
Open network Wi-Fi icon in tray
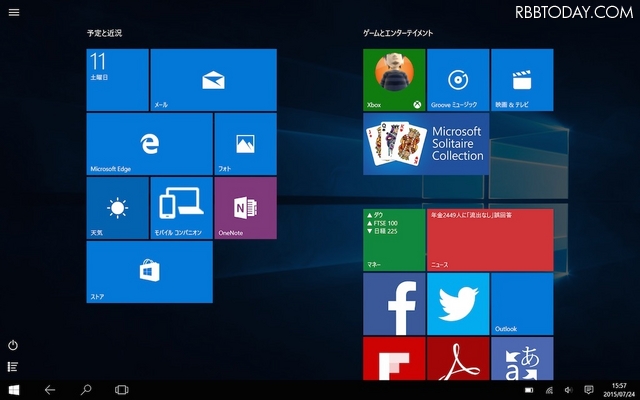[x=549, y=390]
